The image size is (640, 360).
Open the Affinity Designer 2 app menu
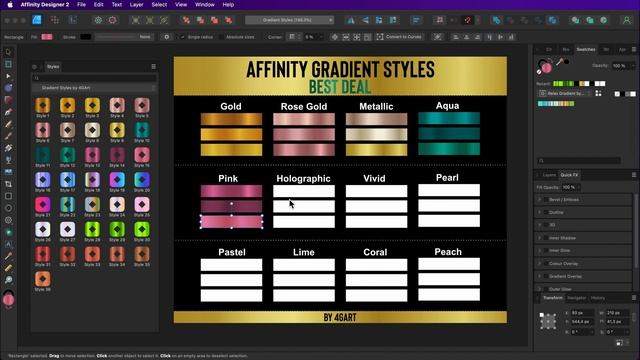(45, 4)
